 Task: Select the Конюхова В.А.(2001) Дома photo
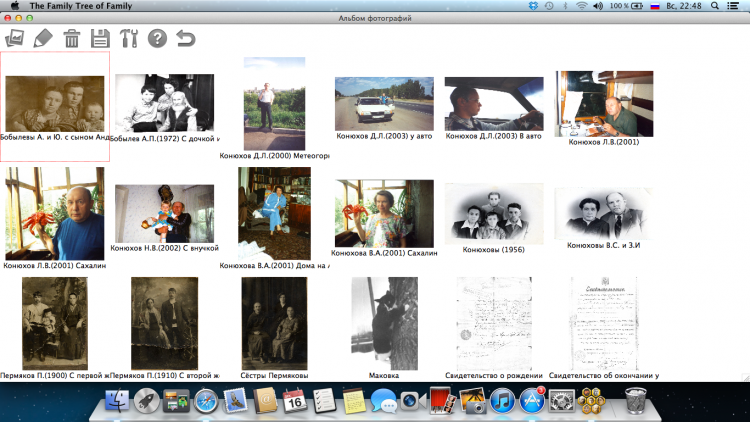point(275,213)
